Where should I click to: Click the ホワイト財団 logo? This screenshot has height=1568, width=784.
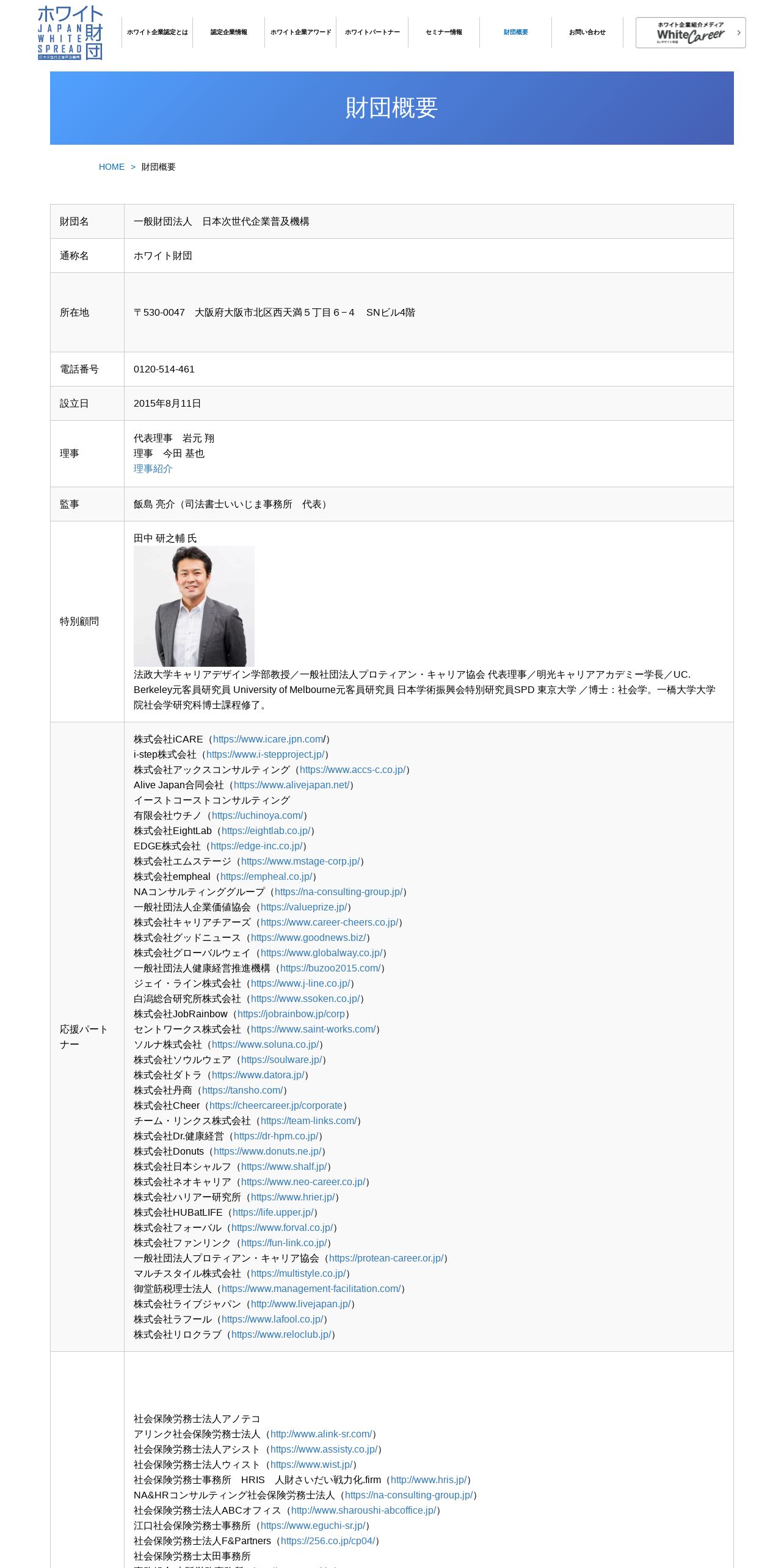pos(70,32)
